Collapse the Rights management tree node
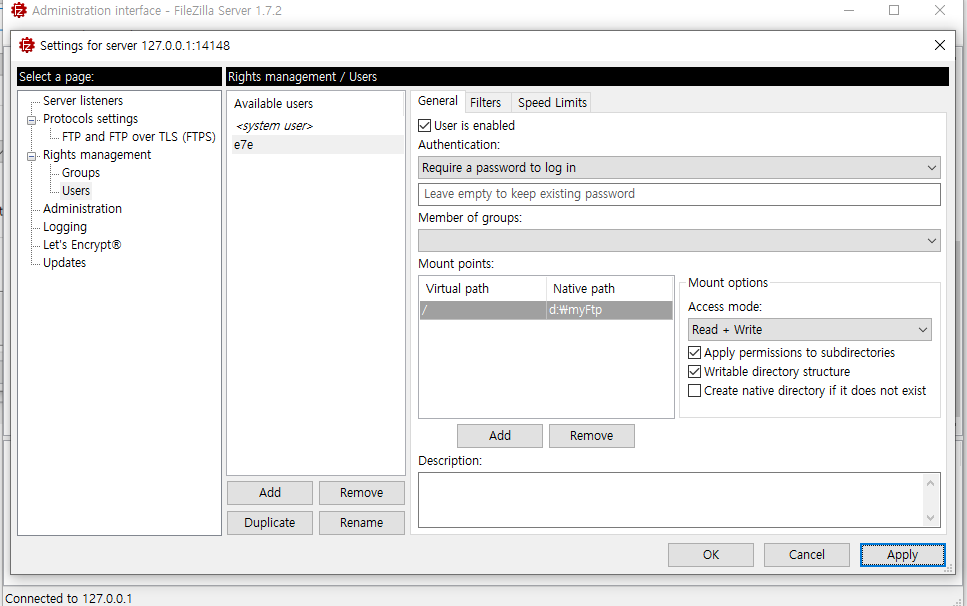Screen dimensions: 967x606 point(31,157)
